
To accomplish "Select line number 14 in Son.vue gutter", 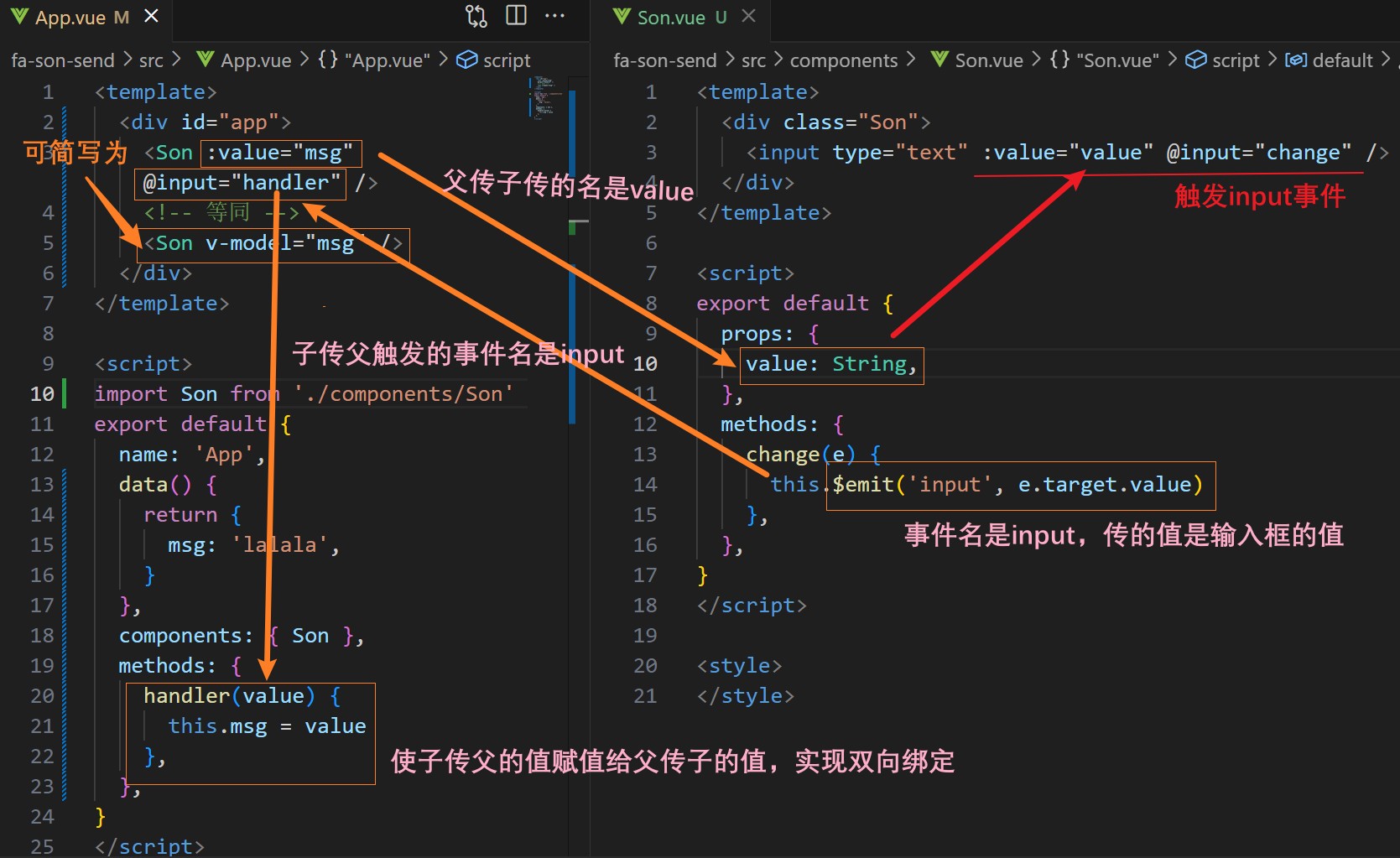I will point(644,485).
